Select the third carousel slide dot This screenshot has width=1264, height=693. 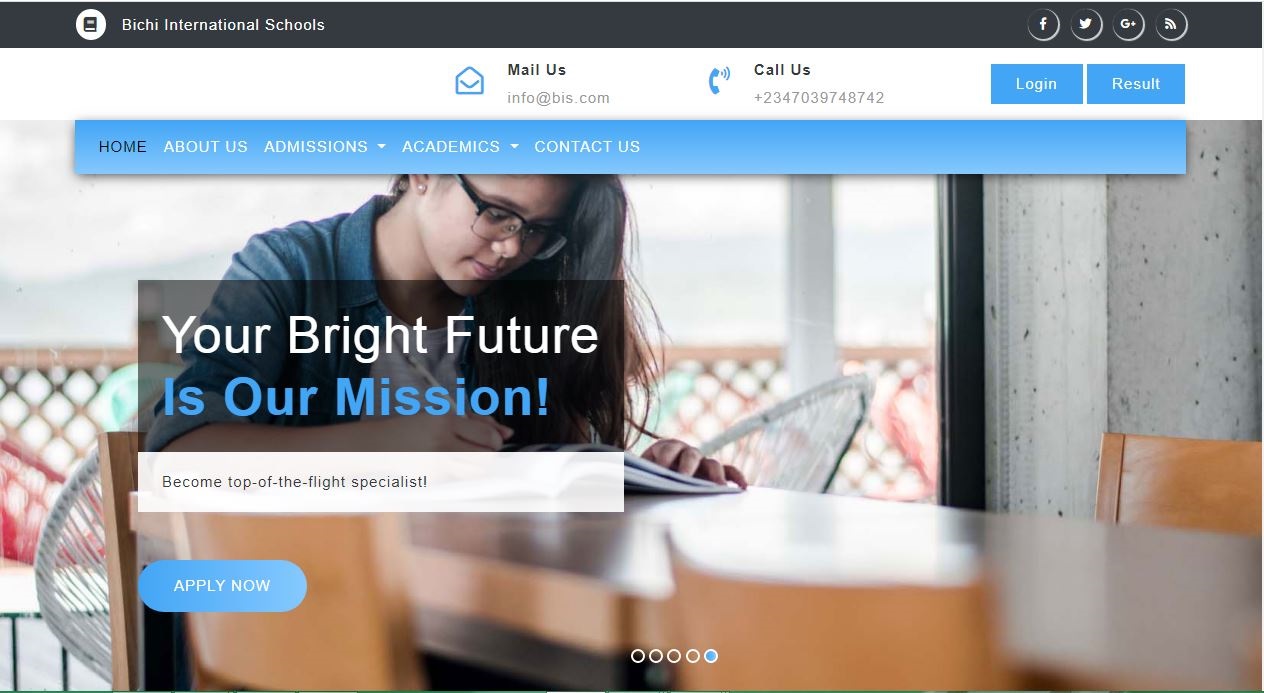[674, 656]
